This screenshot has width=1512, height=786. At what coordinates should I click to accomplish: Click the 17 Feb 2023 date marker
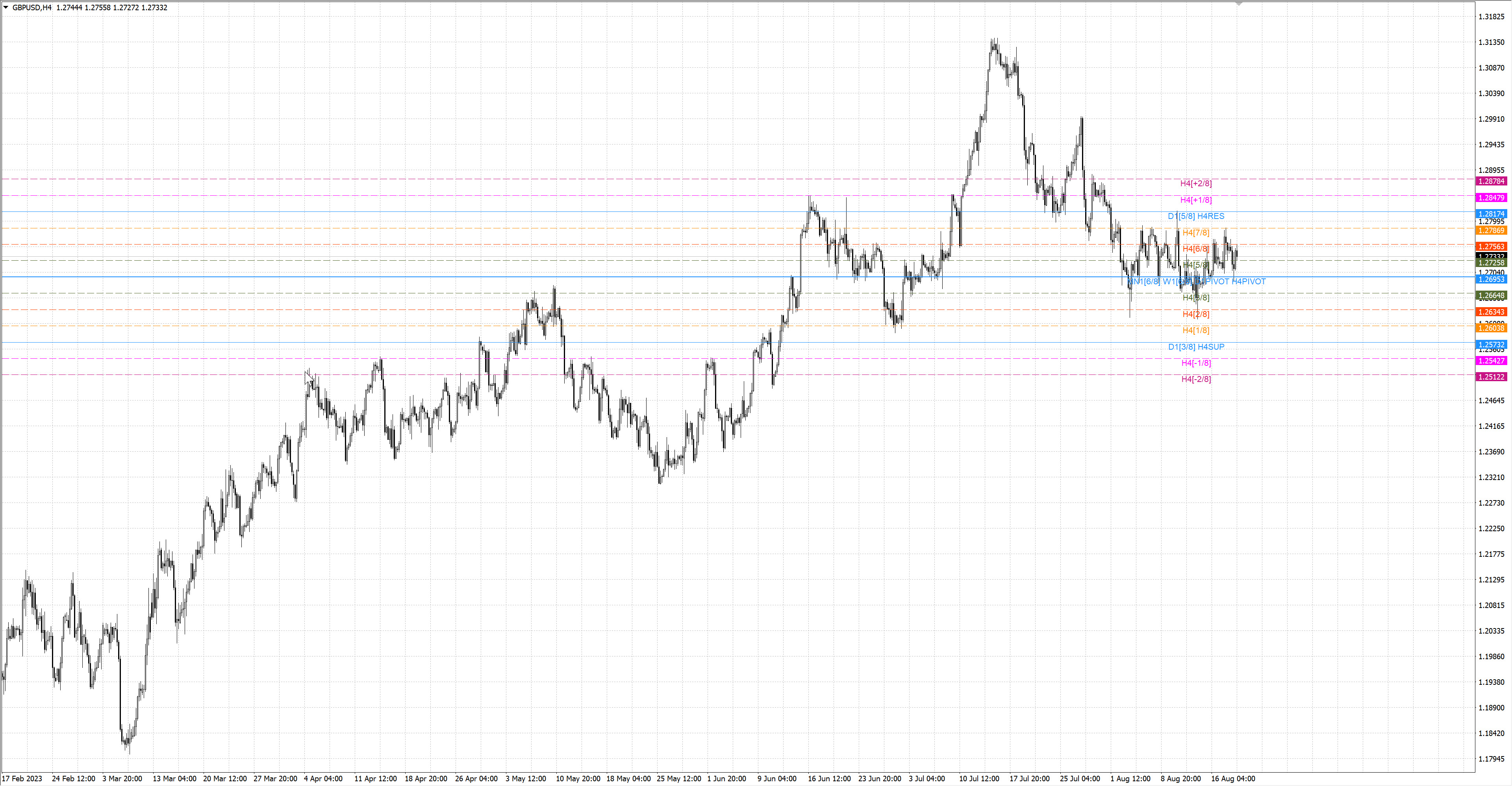click(x=22, y=779)
